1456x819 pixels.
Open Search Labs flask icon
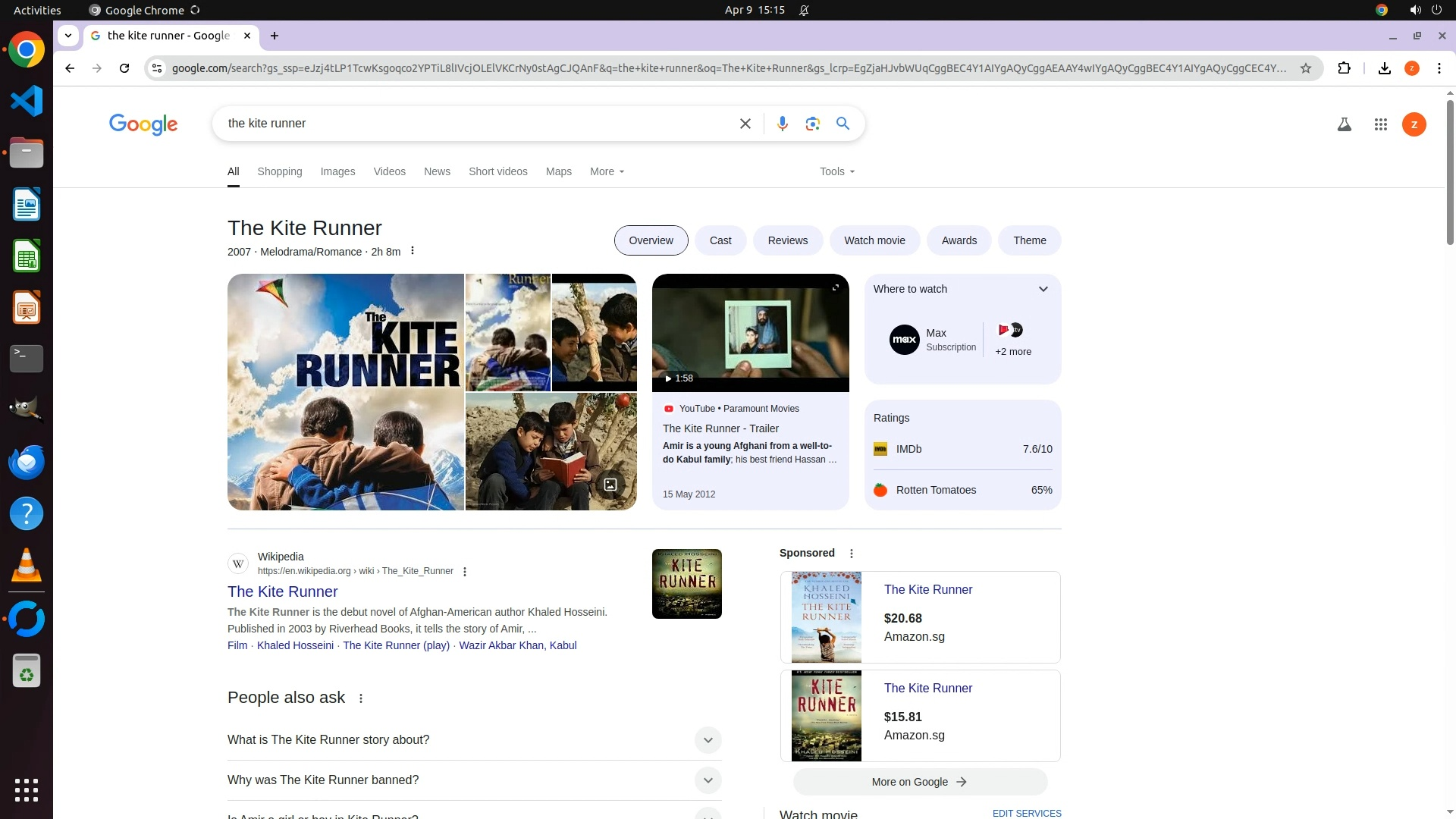1344,124
